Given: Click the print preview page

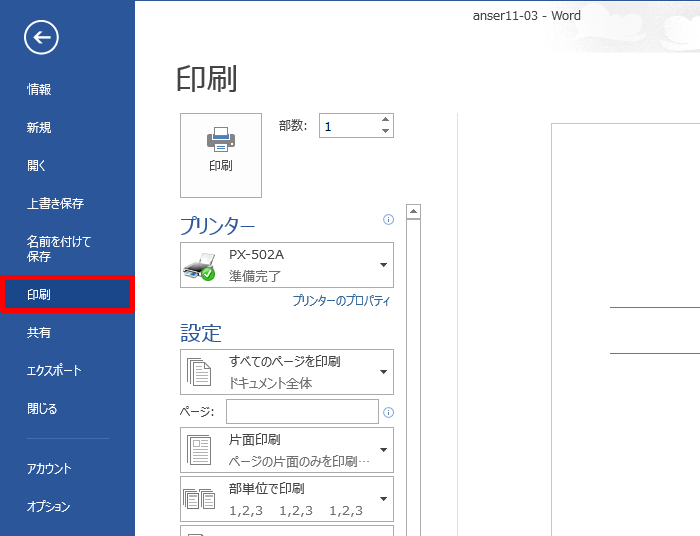Looking at the screenshot, I should [x=625, y=330].
